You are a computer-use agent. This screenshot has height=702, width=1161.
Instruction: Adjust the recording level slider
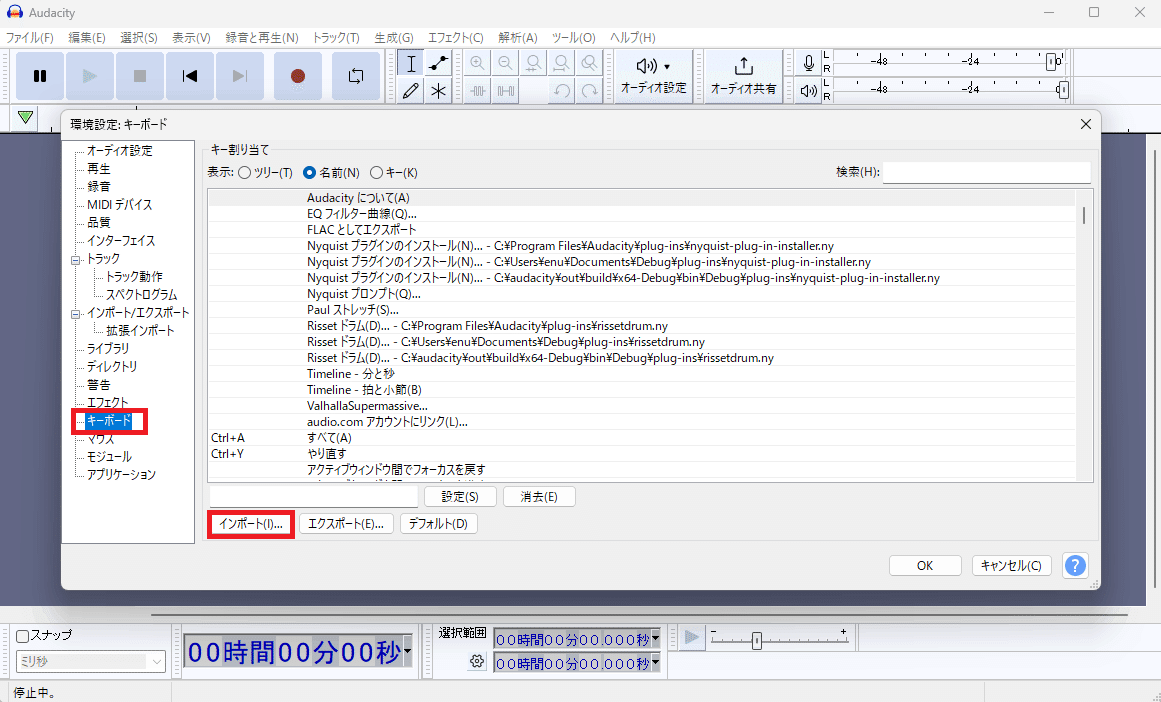click(x=1051, y=62)
